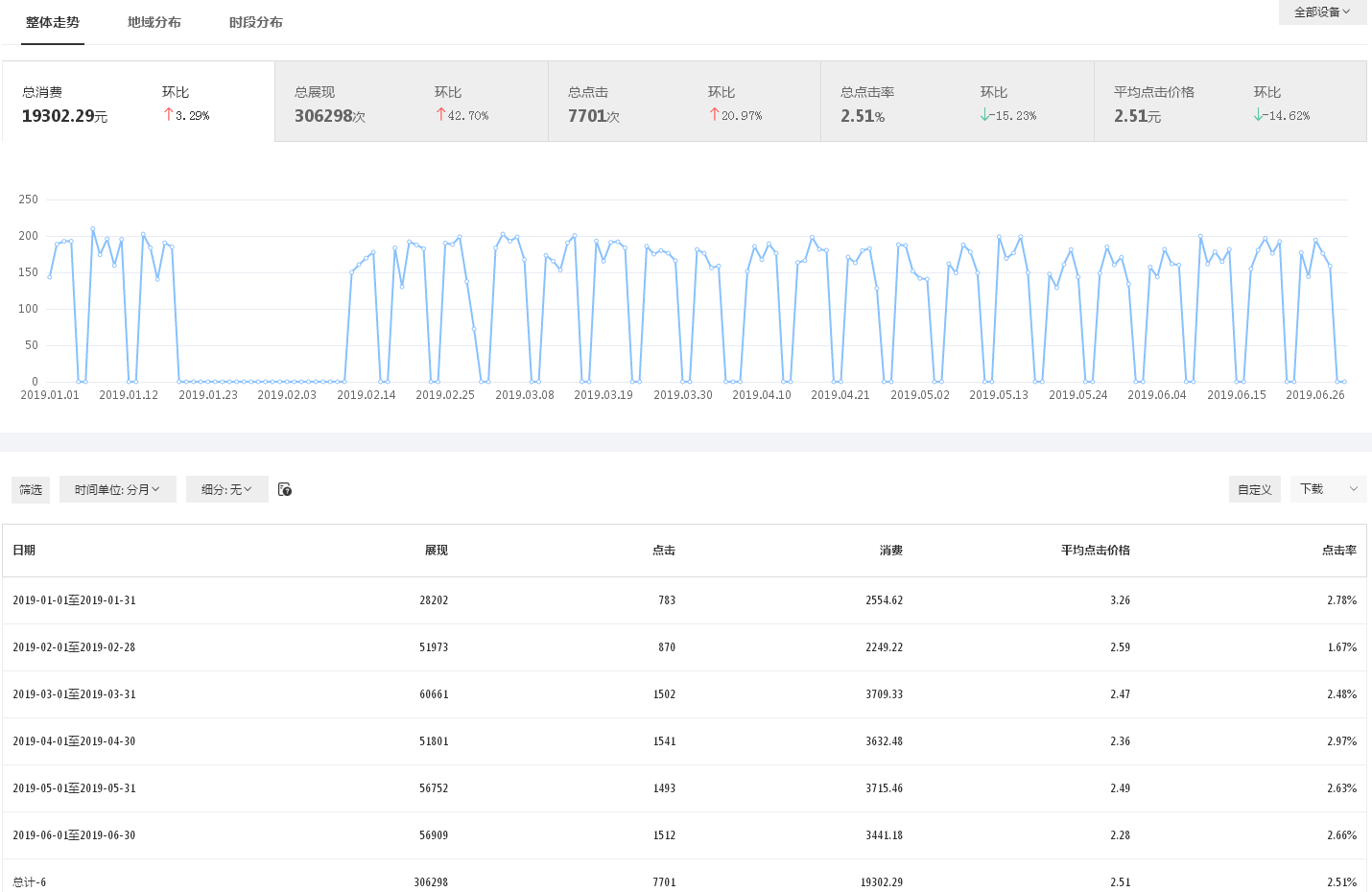Viewport: 1372px width, 892px height.
Task: Click clicks value 1541
Action: pos(665,741)
